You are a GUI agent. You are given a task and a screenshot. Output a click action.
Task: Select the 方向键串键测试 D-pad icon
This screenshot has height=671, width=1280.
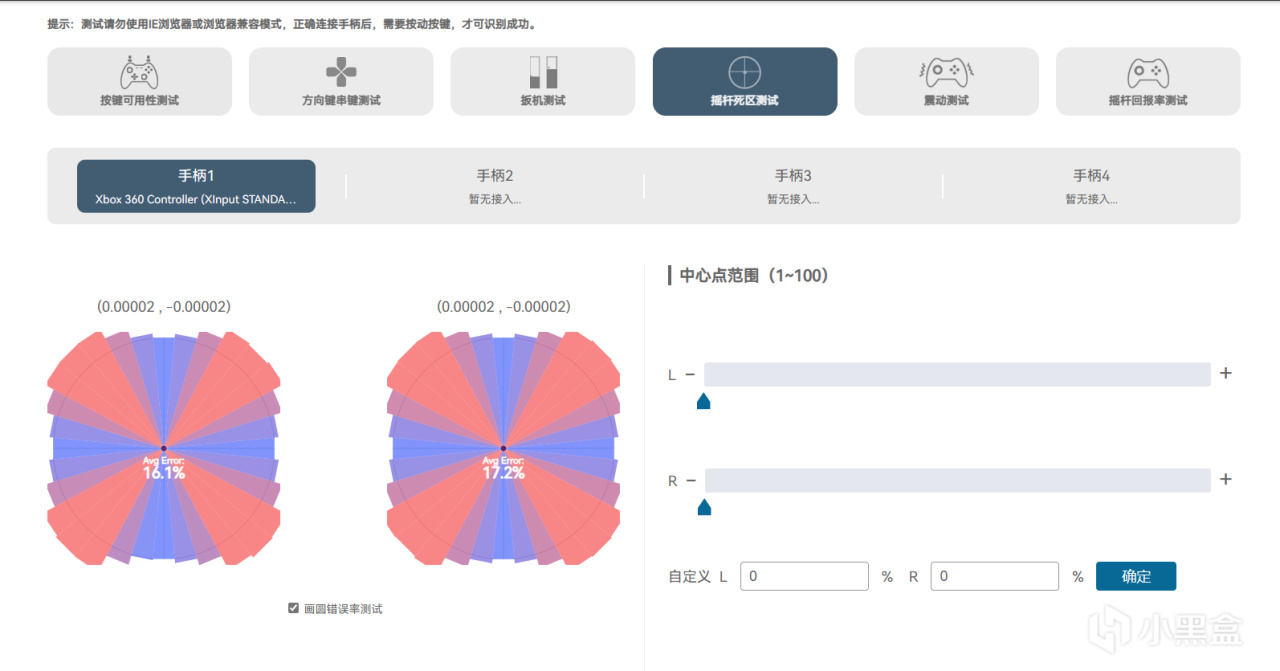coord(341,73)
